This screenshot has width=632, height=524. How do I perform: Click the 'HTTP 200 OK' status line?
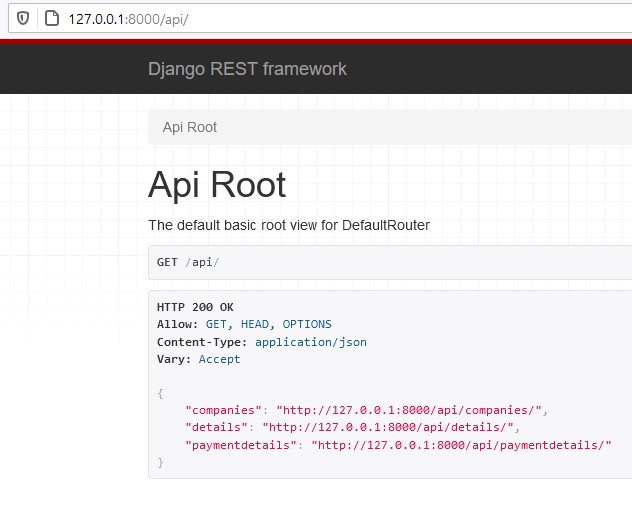195,307
